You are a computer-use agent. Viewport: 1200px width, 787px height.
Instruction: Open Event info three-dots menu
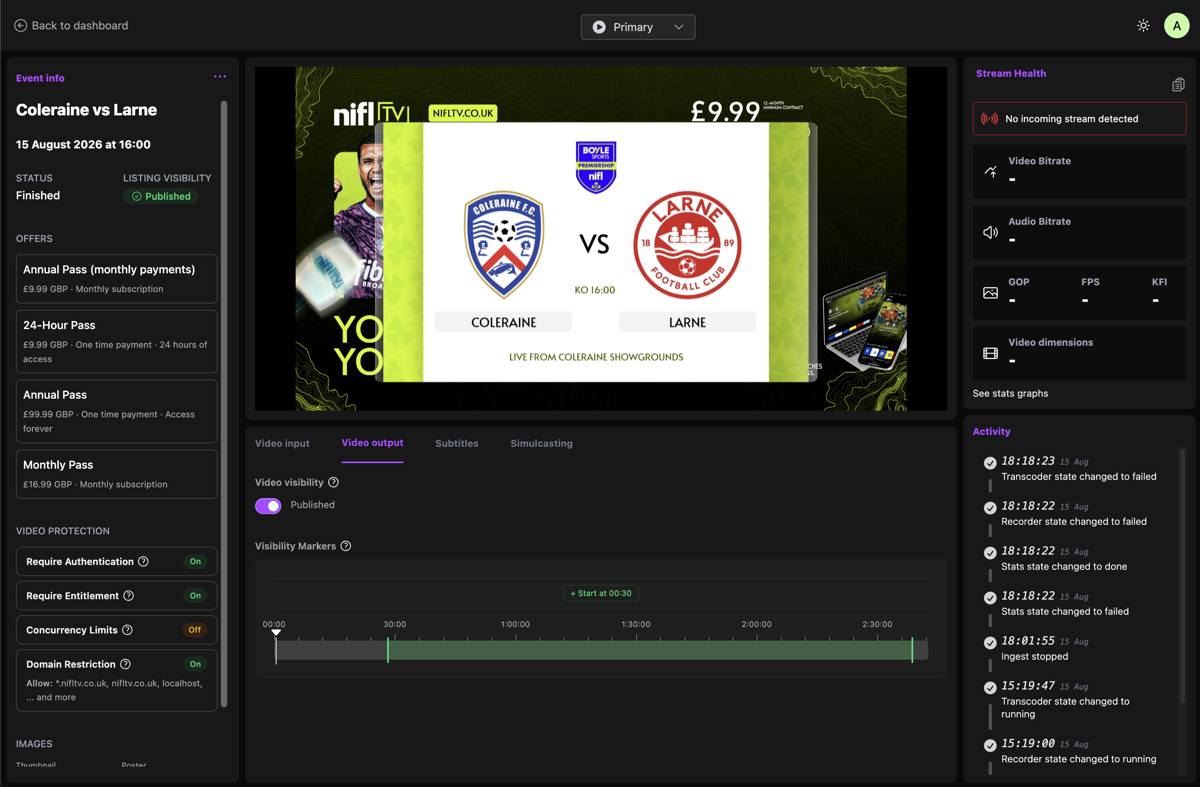point(220,77)
